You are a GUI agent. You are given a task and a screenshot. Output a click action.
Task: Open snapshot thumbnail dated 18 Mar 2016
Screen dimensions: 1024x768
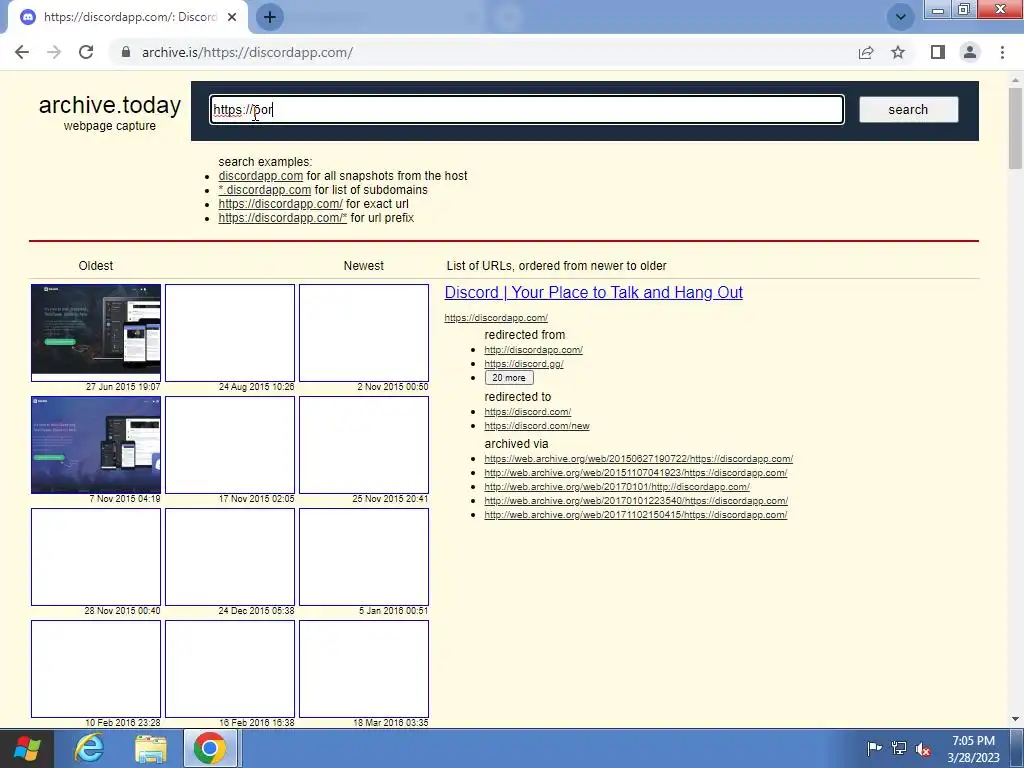[x=364, y=669]
